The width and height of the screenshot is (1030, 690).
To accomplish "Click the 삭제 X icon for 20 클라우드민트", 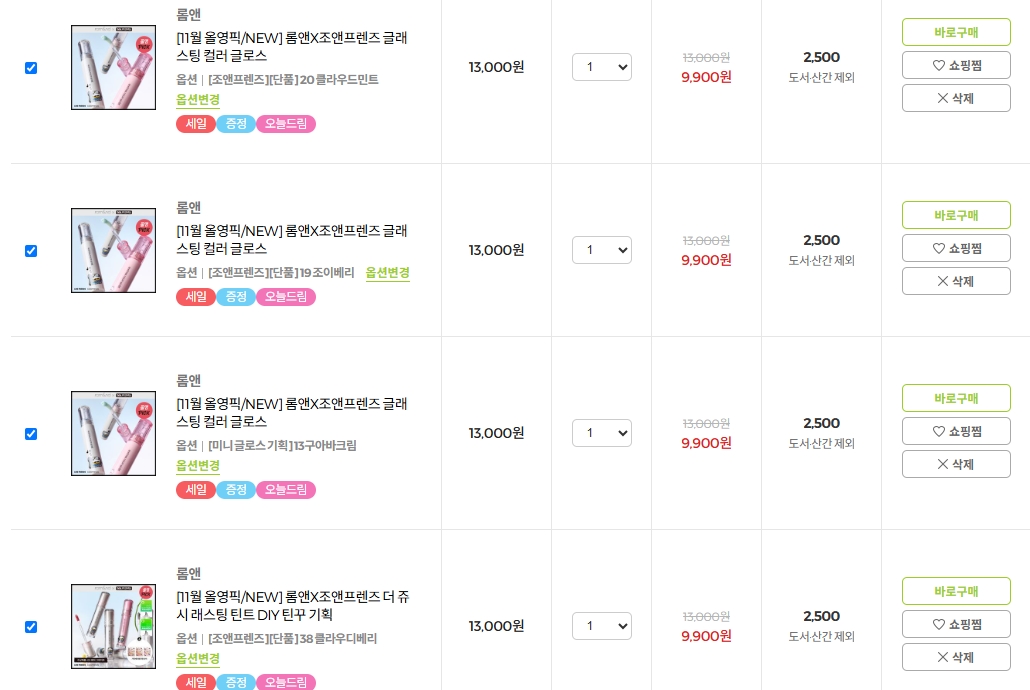I will [x=942, y=99].
